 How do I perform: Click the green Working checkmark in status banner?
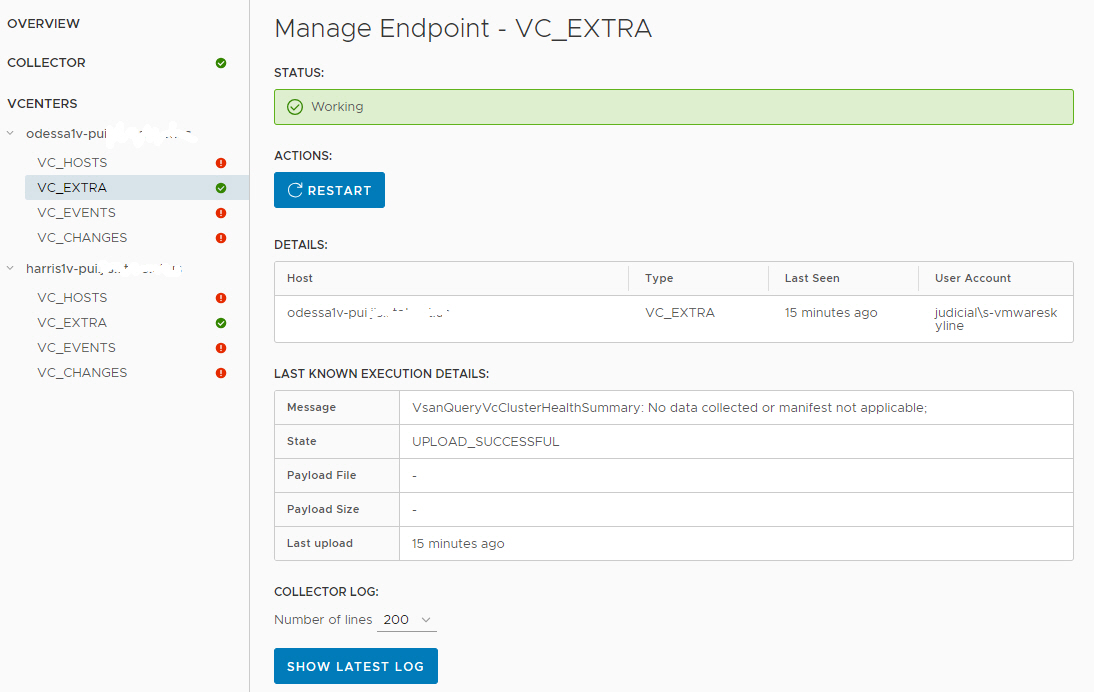[x=295, y=106]
